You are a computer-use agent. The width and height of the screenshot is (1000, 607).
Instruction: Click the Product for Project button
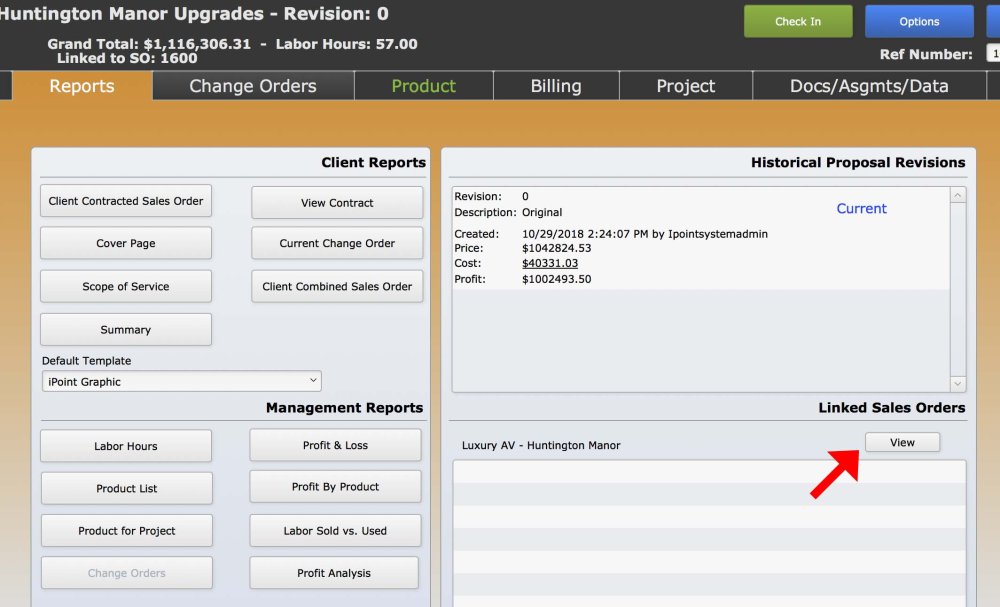point(126,530)
